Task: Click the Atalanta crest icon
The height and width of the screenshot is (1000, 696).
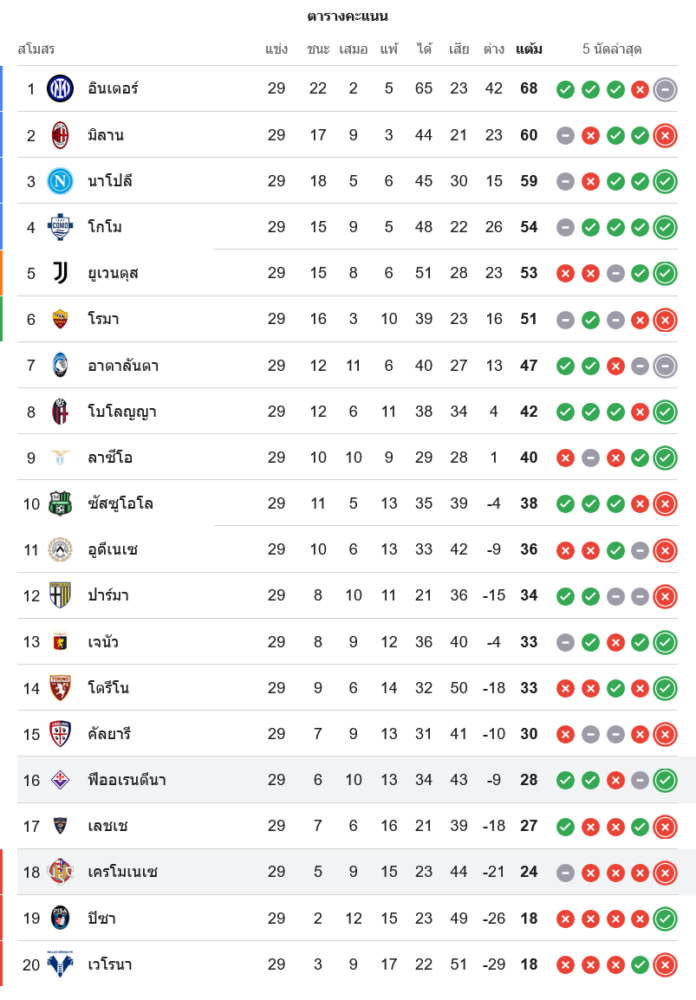Action: [x=60, y=365]
